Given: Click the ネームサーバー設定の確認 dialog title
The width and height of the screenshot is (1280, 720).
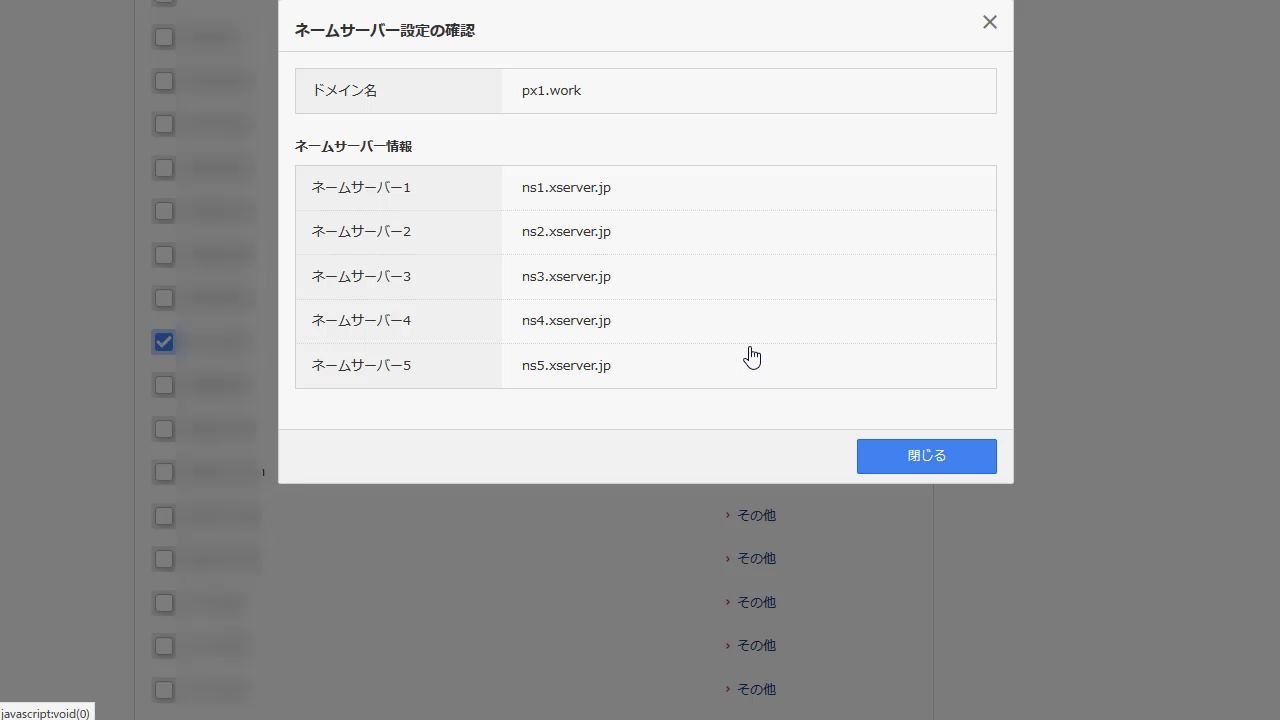Looking at the screenshot, I should pos(384,31).
